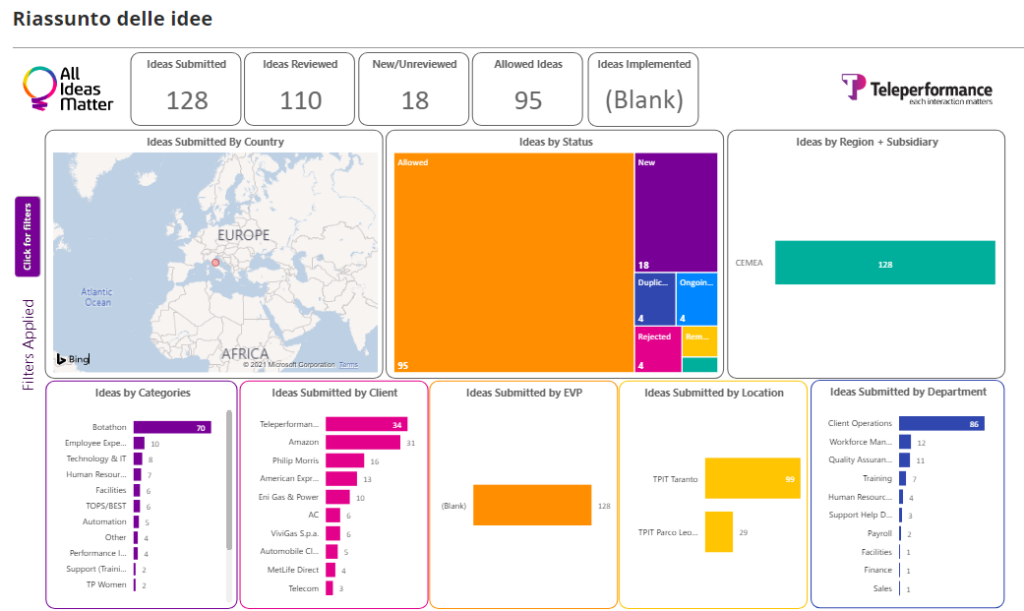This screenshot has width=1024, height=611.
Task: Select the CEMEA 128 region bar
Action: 885,262
